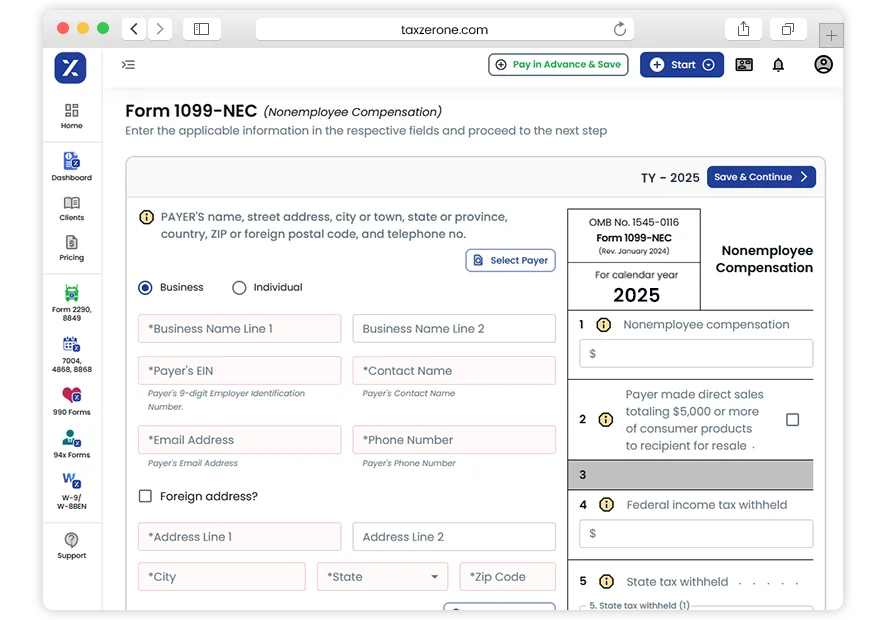
Task: Open the notifications bell
Action: [778, 64]
